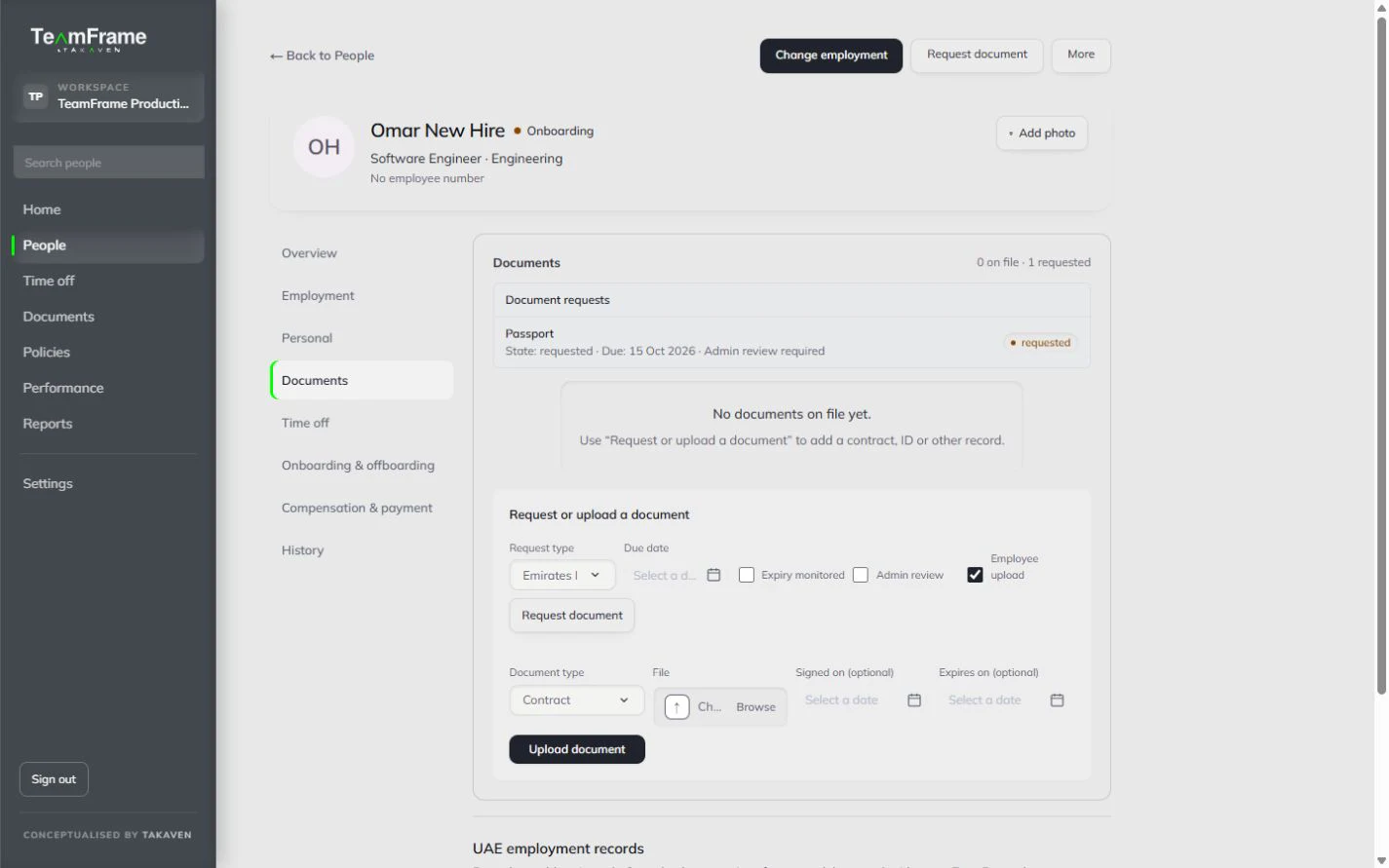Open the Compensation & payment tab
Viewport: 1389px width, 868px height.
coord(362,508)
